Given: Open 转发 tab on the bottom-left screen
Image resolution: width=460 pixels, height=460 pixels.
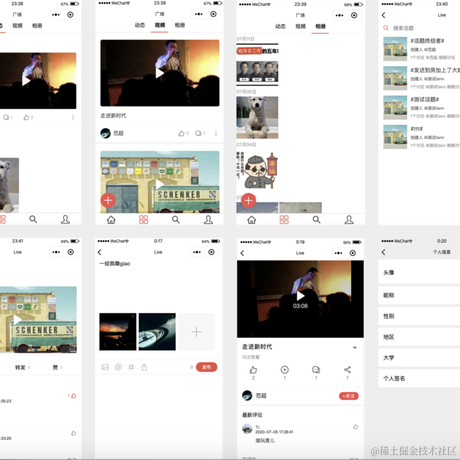Looking at the screenshot, I should 22,367.
